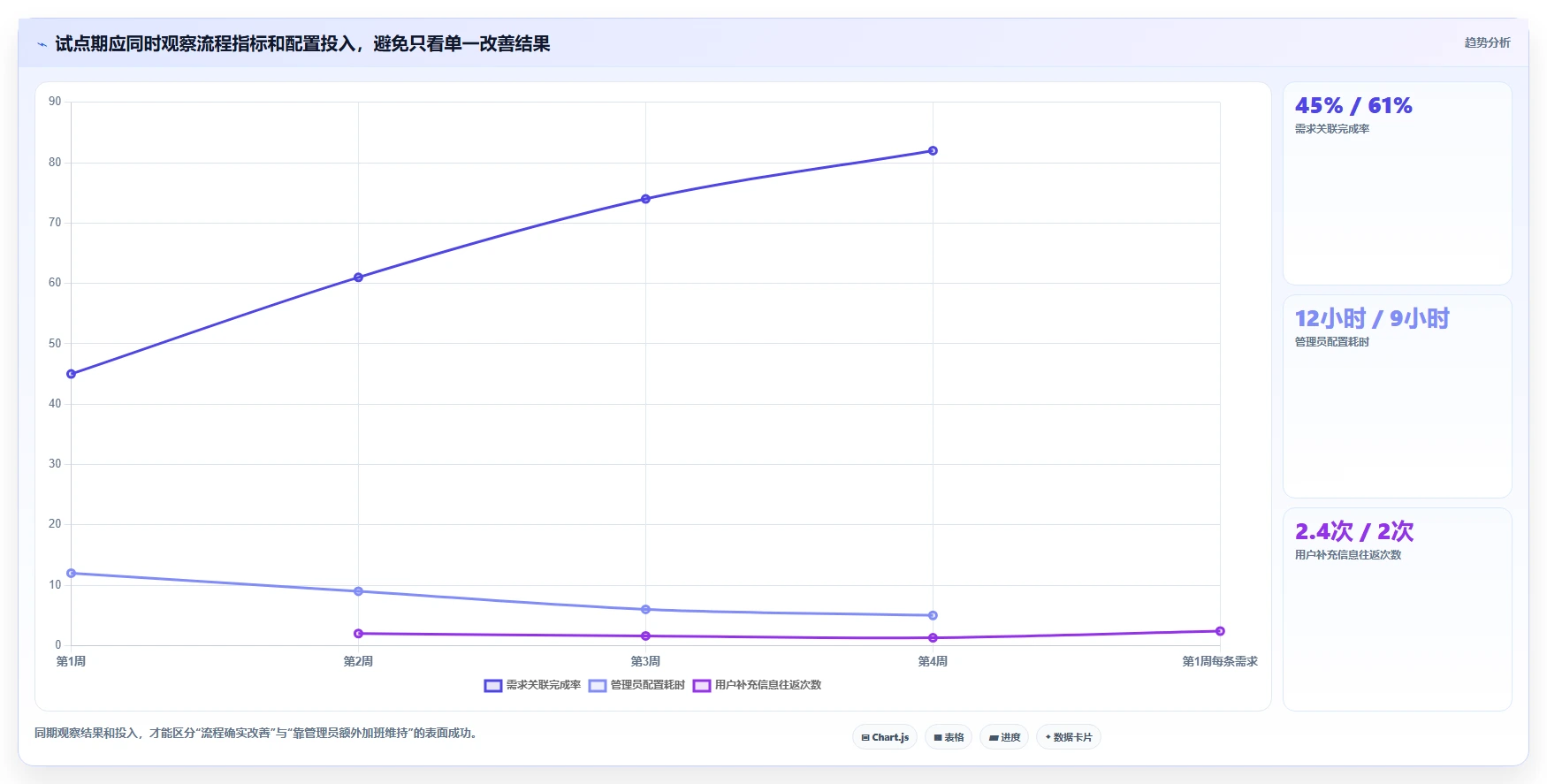Click the 第1周 管理员配置耗时 point at 12
This screenshot has height=784, width=1547.
[72, 574]
